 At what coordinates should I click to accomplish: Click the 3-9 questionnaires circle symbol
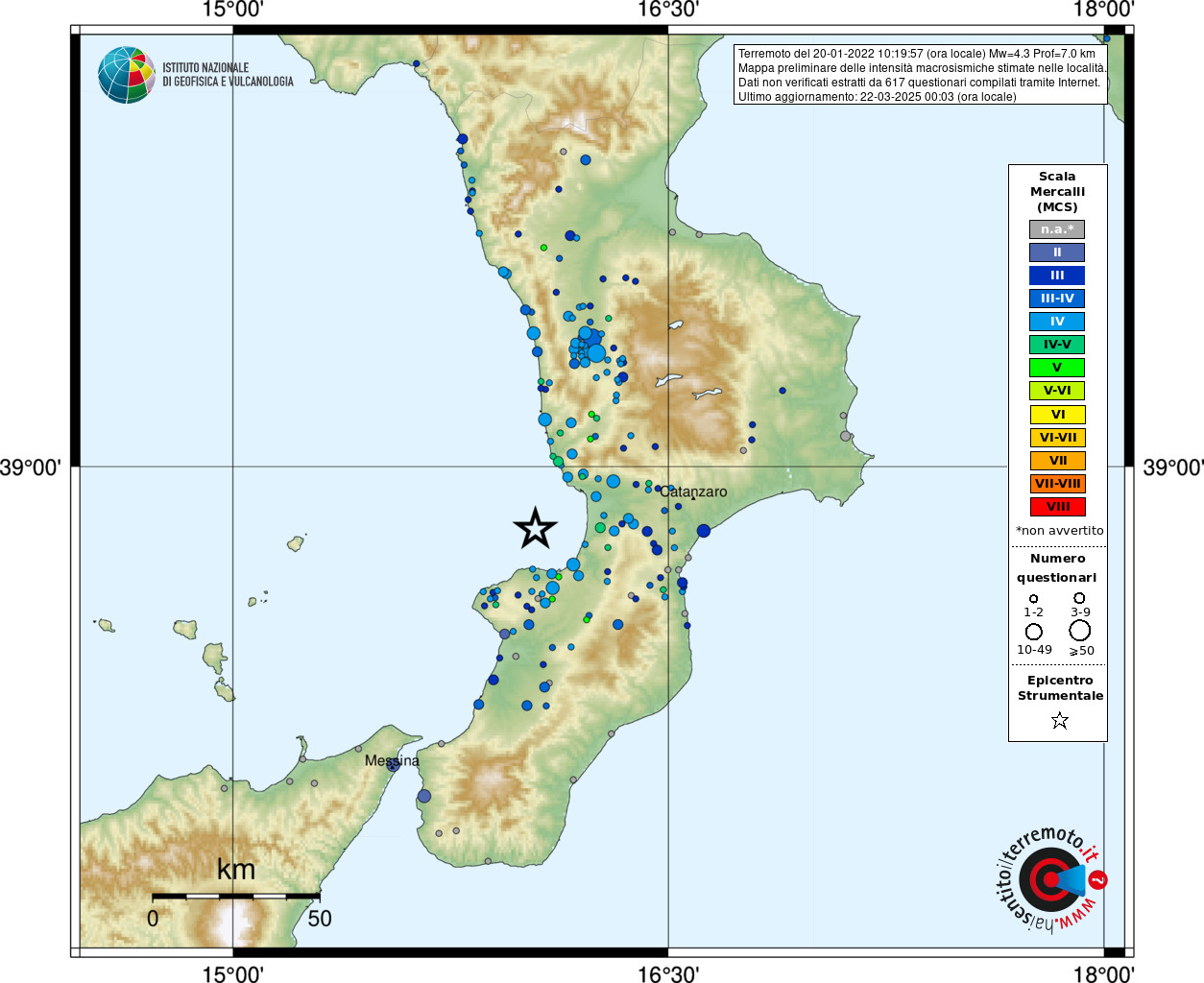1079,597
